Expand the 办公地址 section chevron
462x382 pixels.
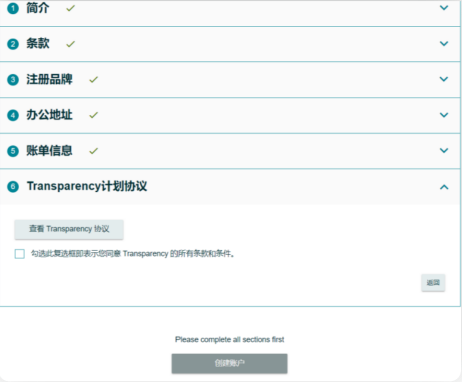(x=444, y=115)
